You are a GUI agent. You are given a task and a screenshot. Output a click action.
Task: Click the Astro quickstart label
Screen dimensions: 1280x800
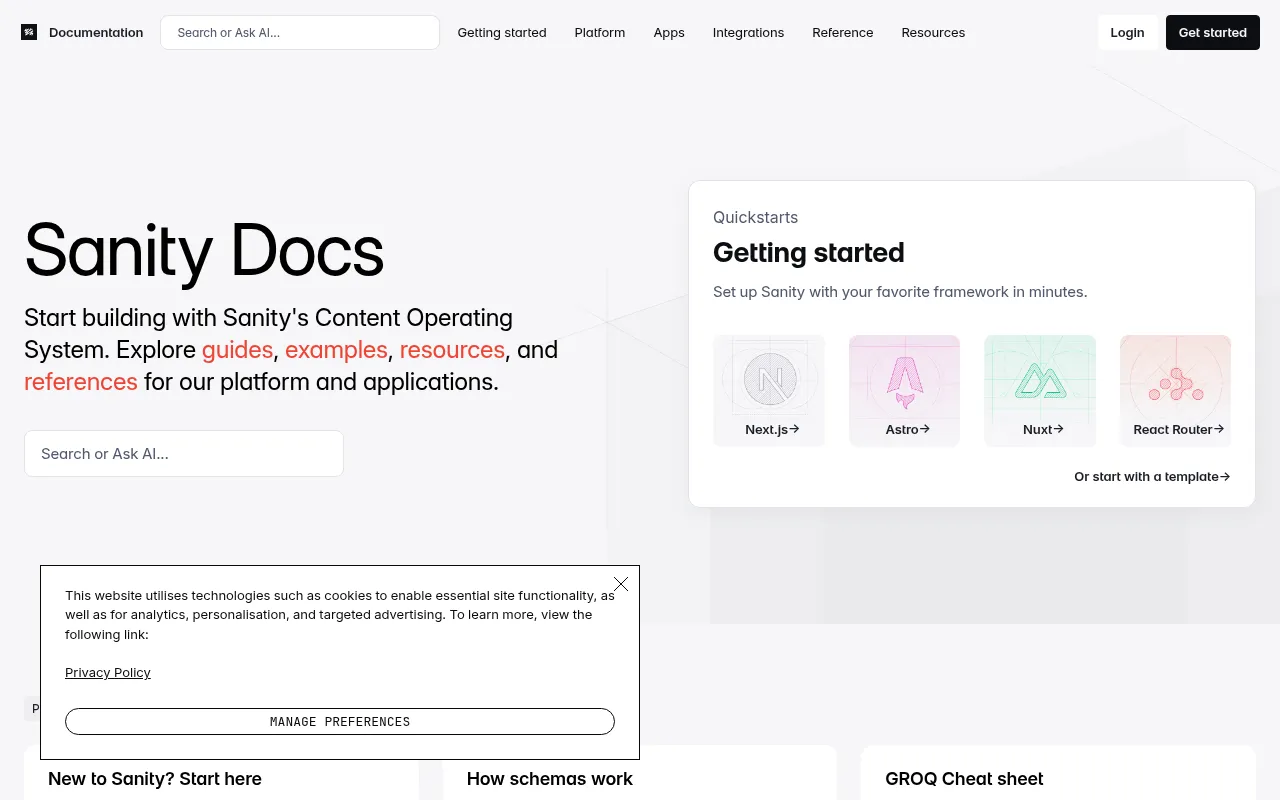908,429
